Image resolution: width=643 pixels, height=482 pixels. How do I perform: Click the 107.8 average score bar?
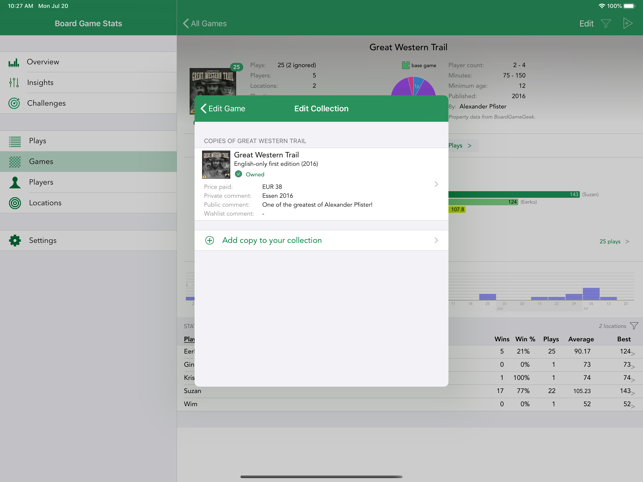(x=457, y=210)
